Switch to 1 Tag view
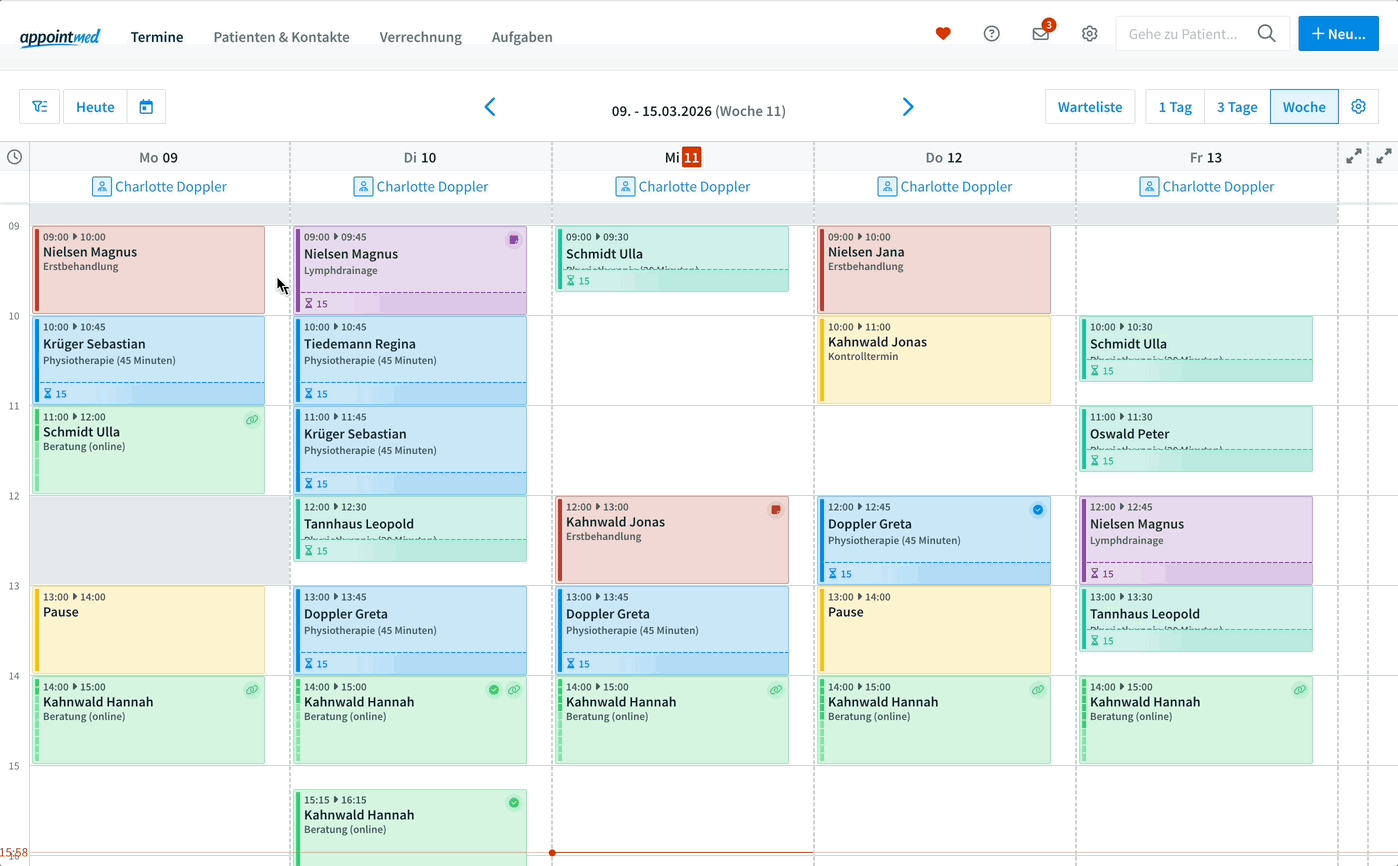 coord(1174,107)
